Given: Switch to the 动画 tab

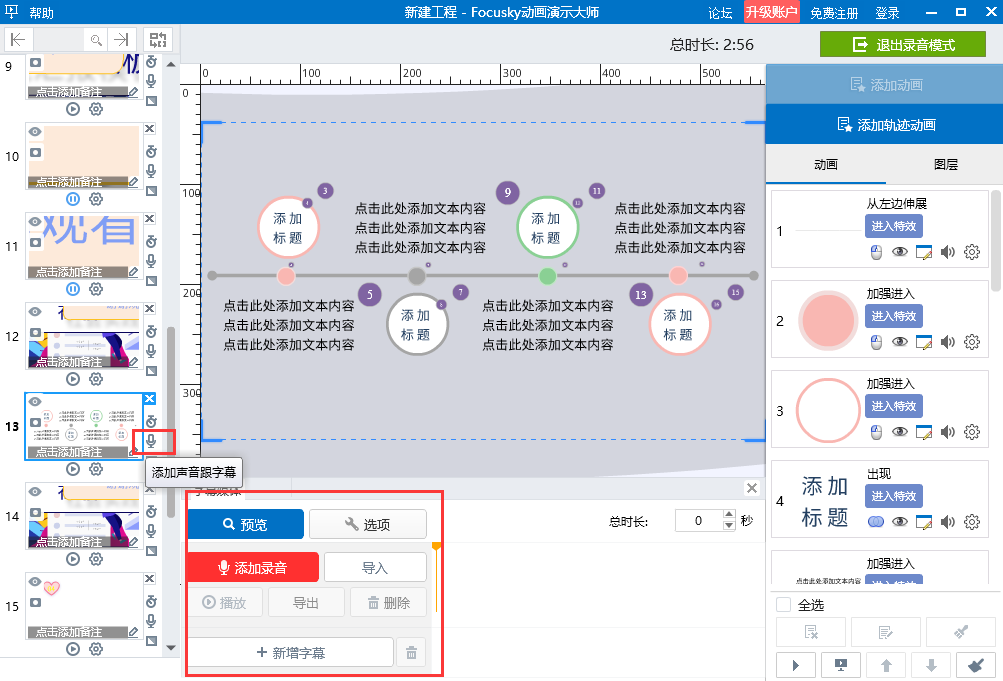Looking at the screenshot, I should 826,164.
